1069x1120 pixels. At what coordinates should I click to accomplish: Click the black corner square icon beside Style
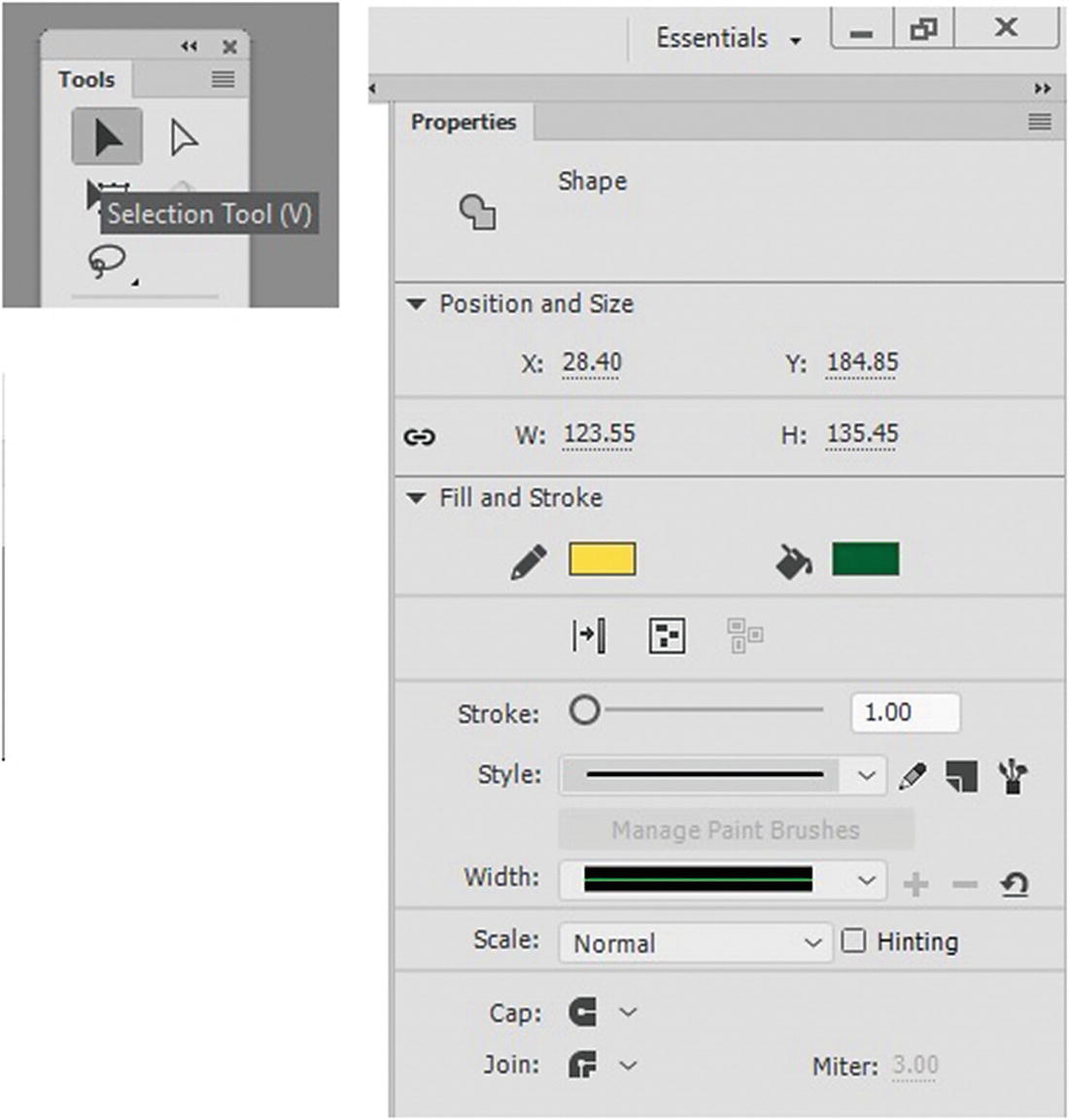962,776
